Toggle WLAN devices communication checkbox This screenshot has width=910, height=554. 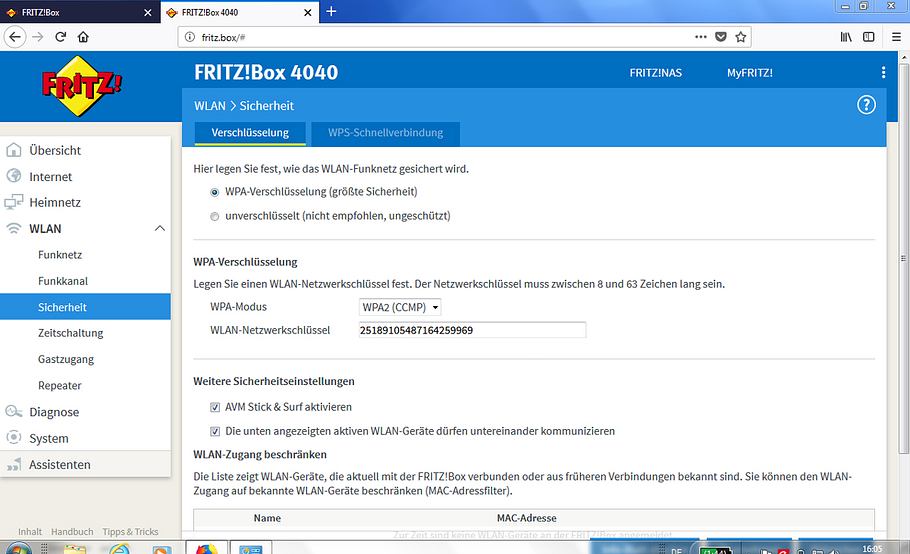[x=215, y=431]
